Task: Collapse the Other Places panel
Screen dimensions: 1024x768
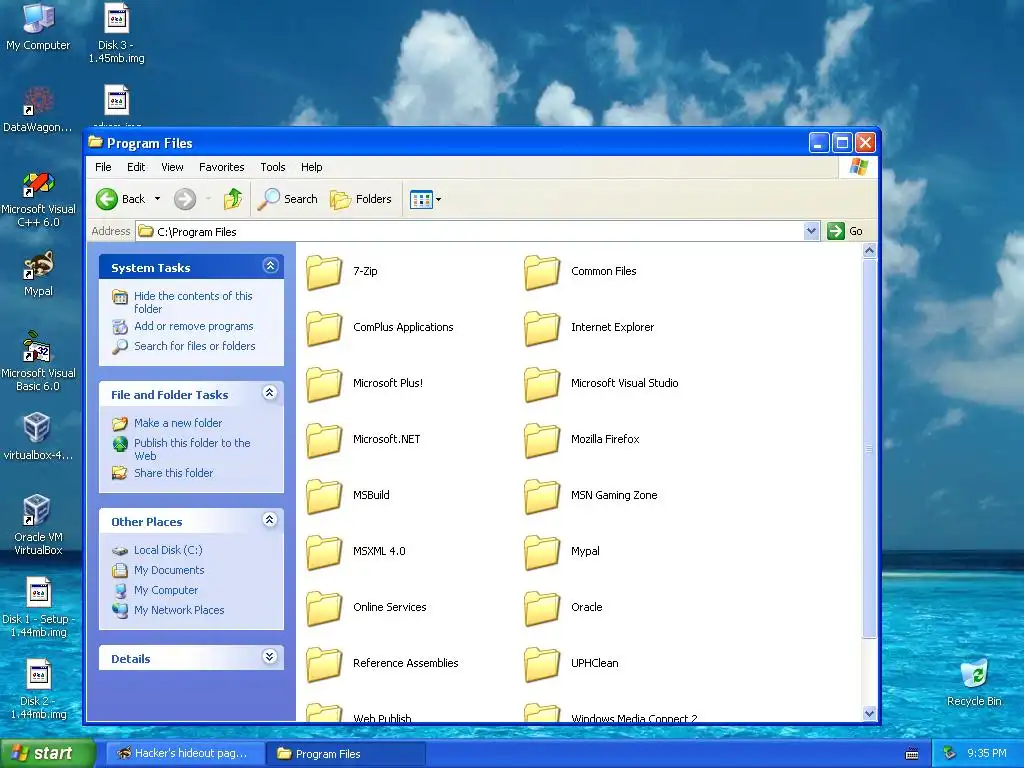Action: (x=270, y=520)
